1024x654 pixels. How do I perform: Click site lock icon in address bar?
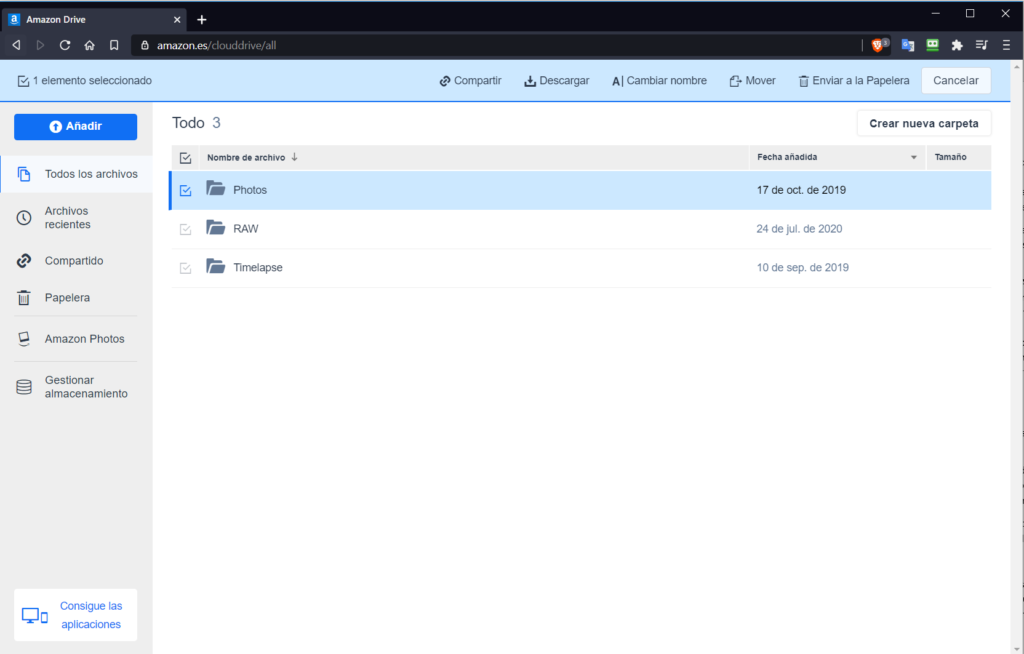click(x=145, y=45)
